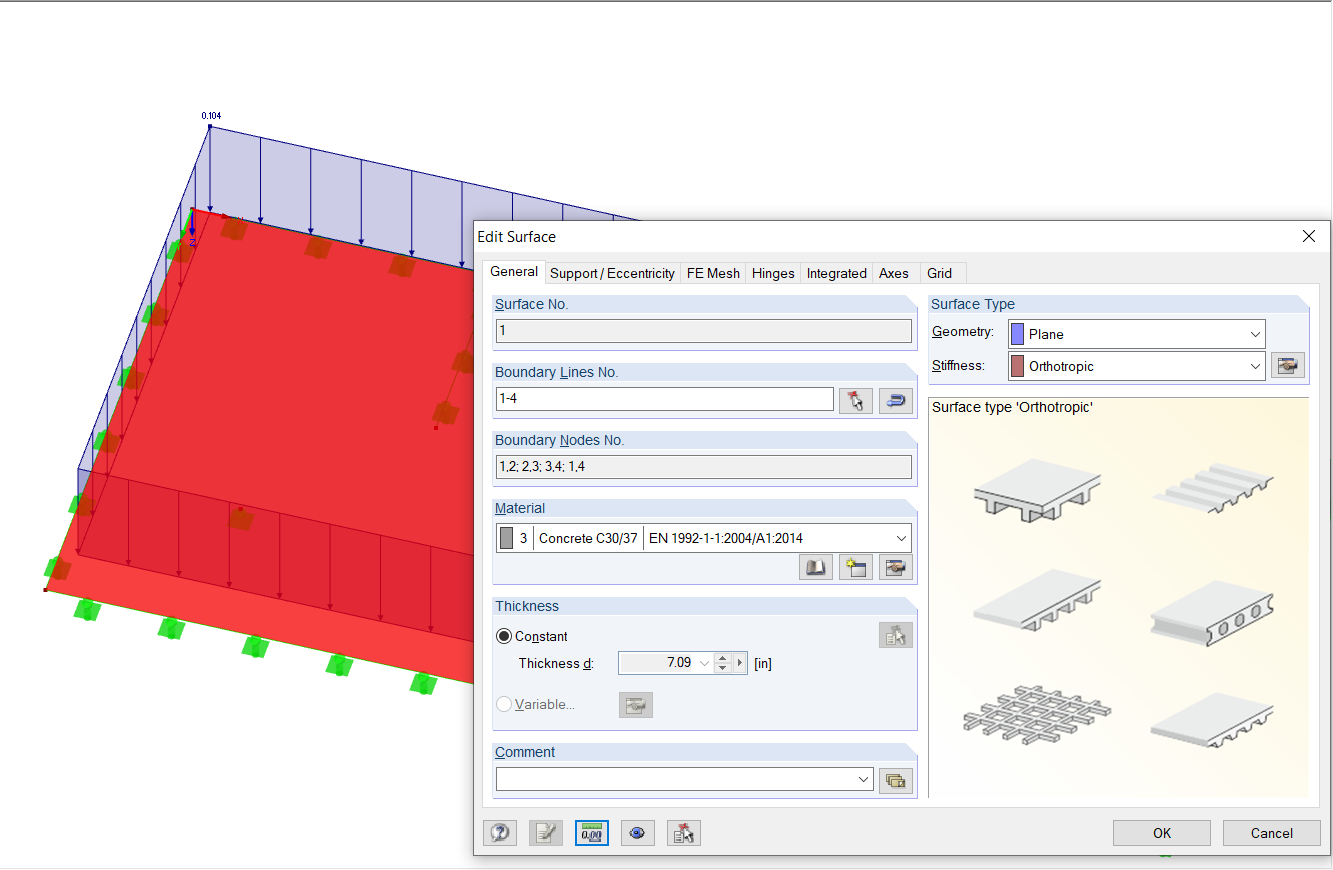Edit Orthotropic stiffness parameters icon
This screenshot has width=1333, height=870.
pyautogui.click(x=1288, y=365)
